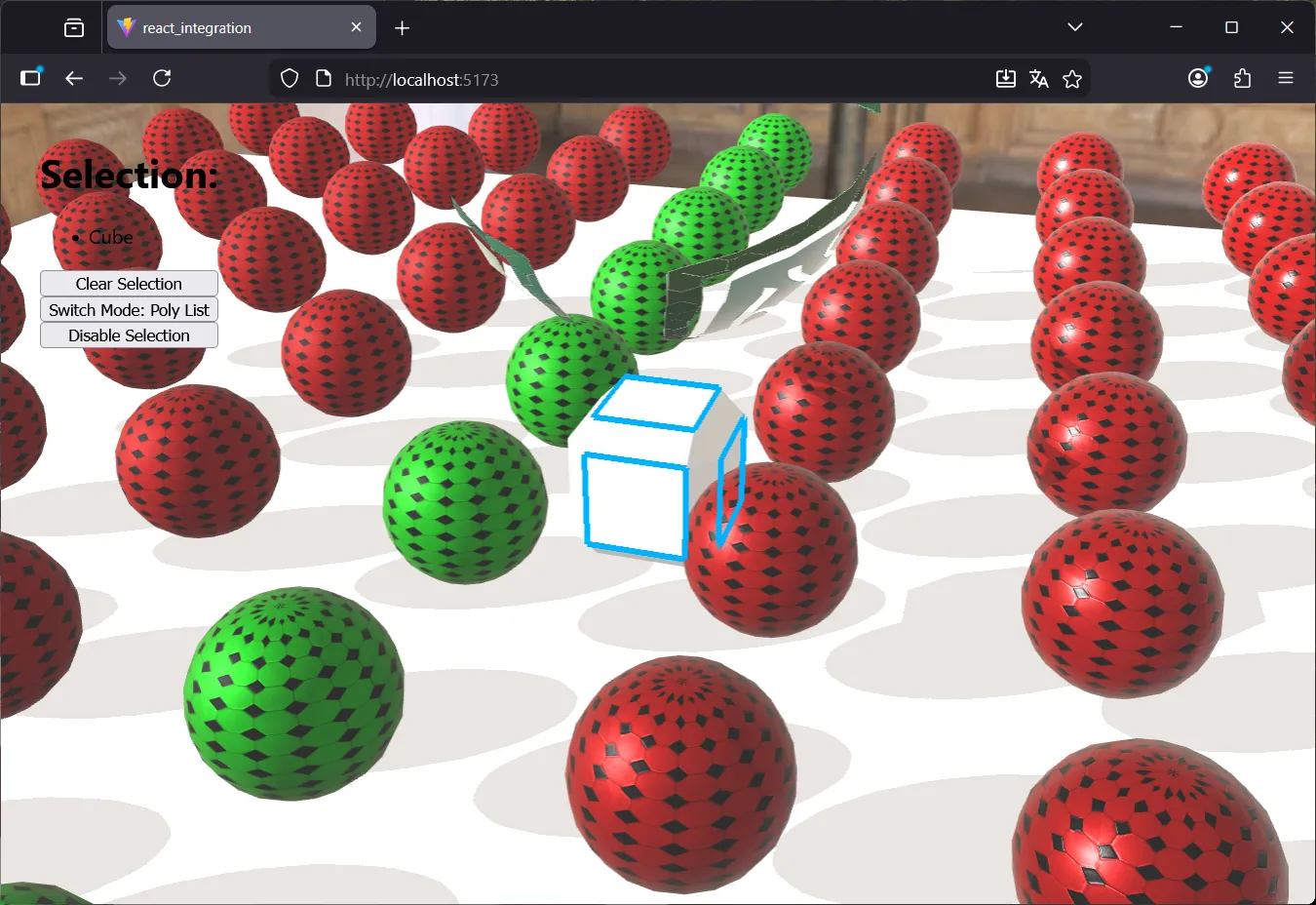Click the translate page icon
Viewport: 1316px width, 905px height.
pyautogui.click(x=1039, y=79)
